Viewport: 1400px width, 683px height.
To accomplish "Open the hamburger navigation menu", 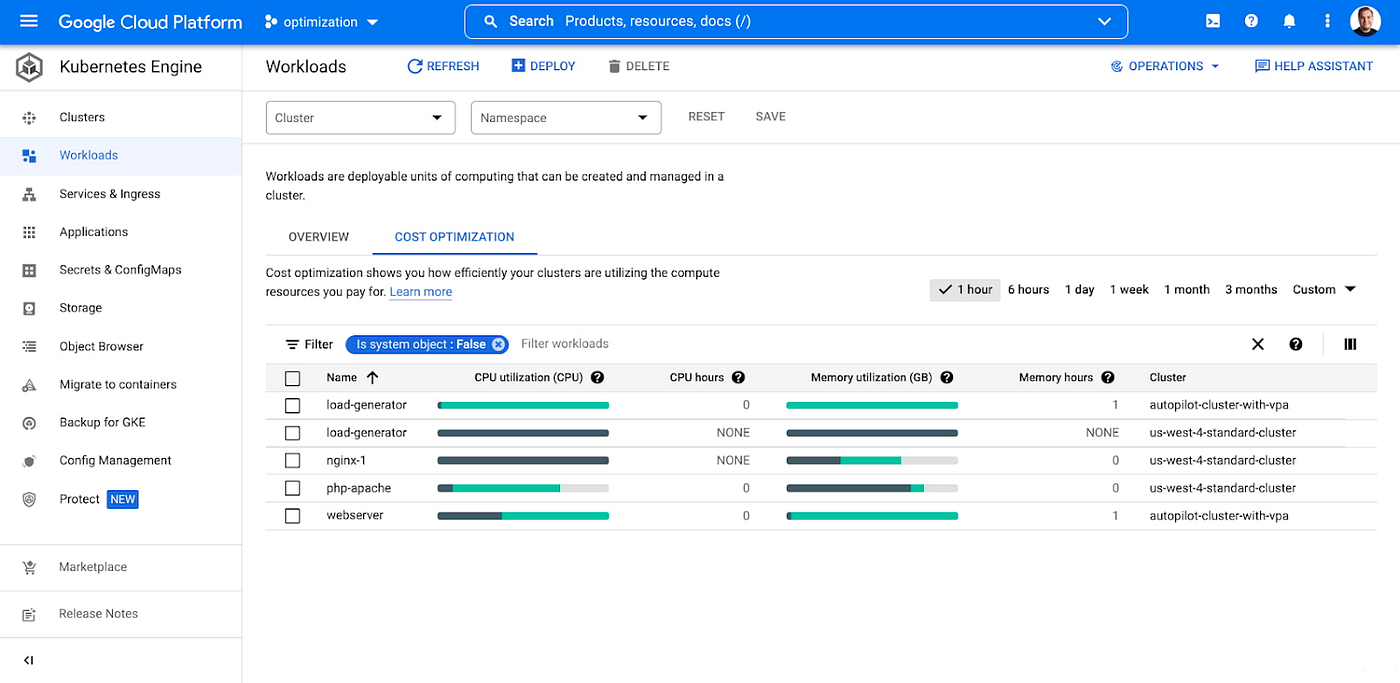I will click(28, 21).
